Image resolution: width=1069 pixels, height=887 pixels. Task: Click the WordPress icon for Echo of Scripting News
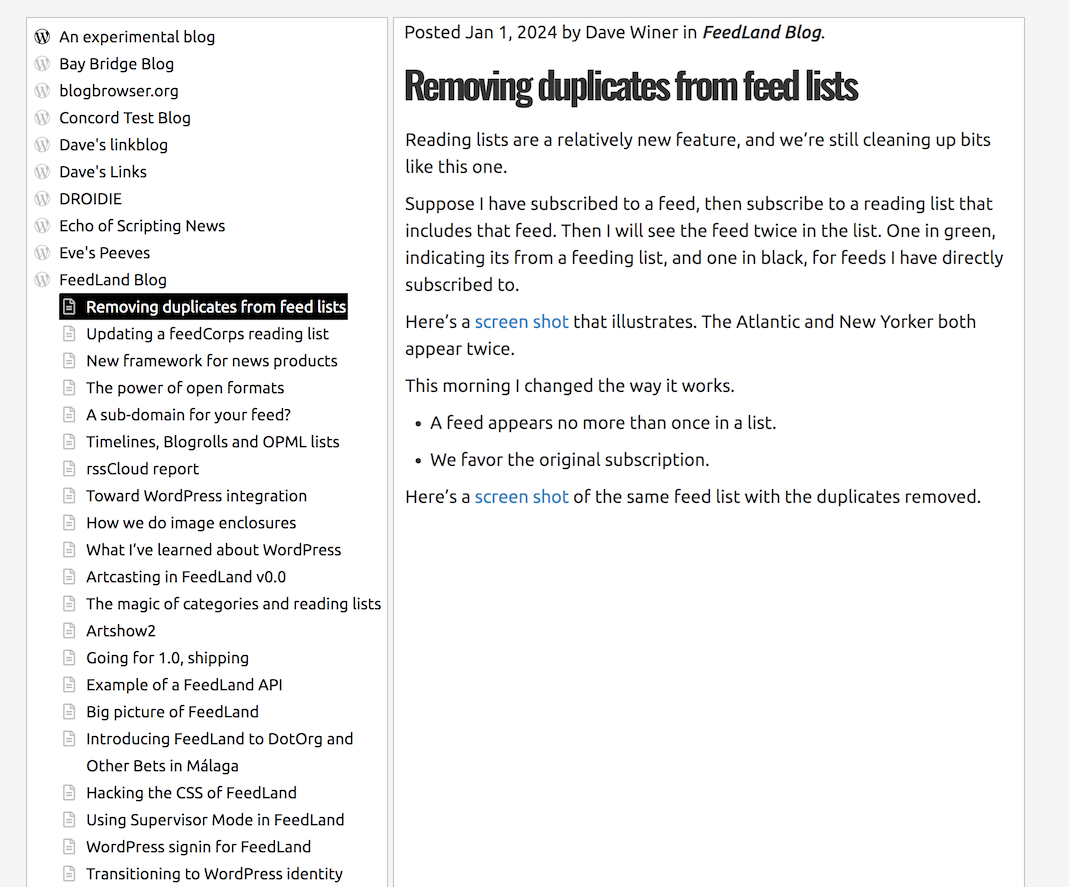[43, 225]
